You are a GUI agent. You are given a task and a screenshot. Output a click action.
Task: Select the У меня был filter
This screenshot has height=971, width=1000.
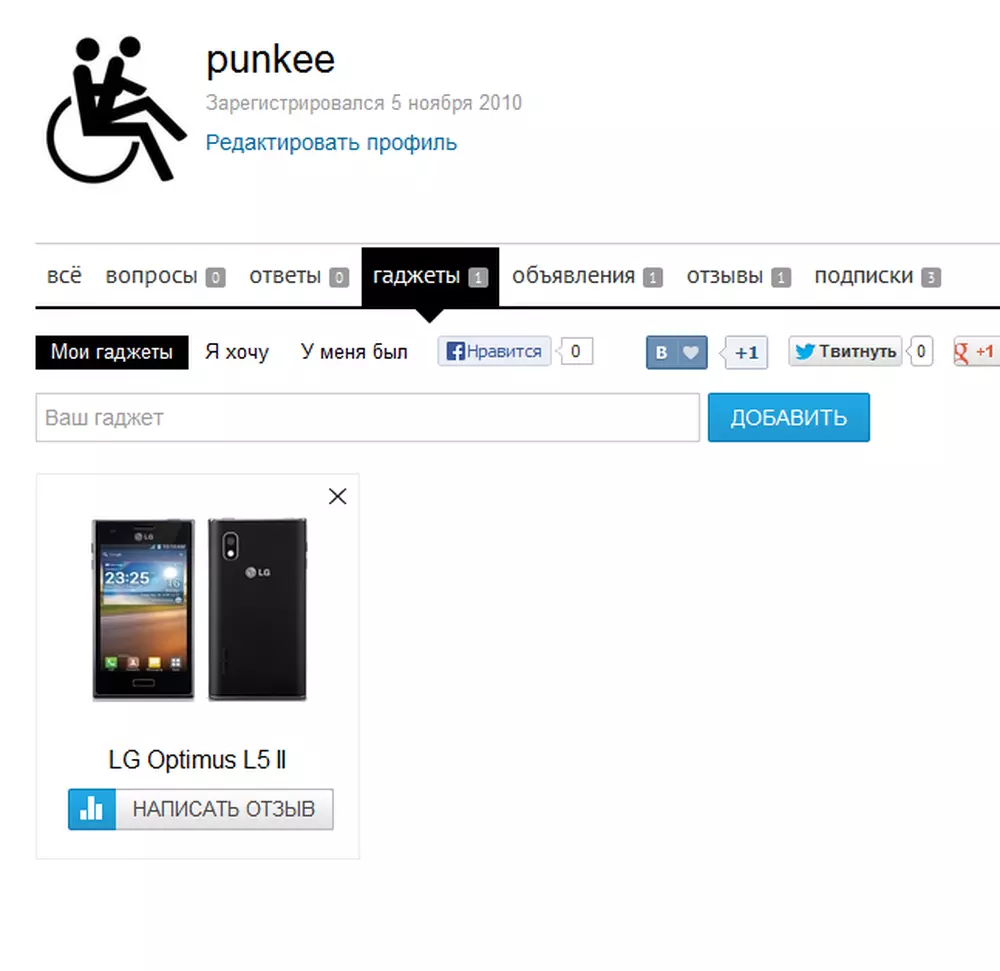(354, 352)
